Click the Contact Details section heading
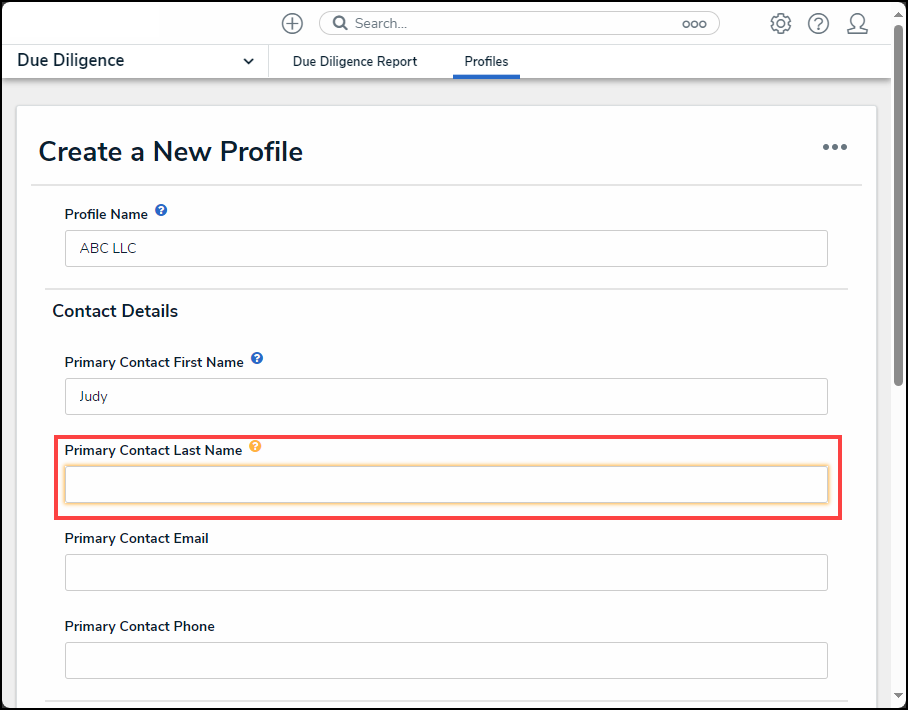Screen dimensions: 908x710 [x=115, y=311]
